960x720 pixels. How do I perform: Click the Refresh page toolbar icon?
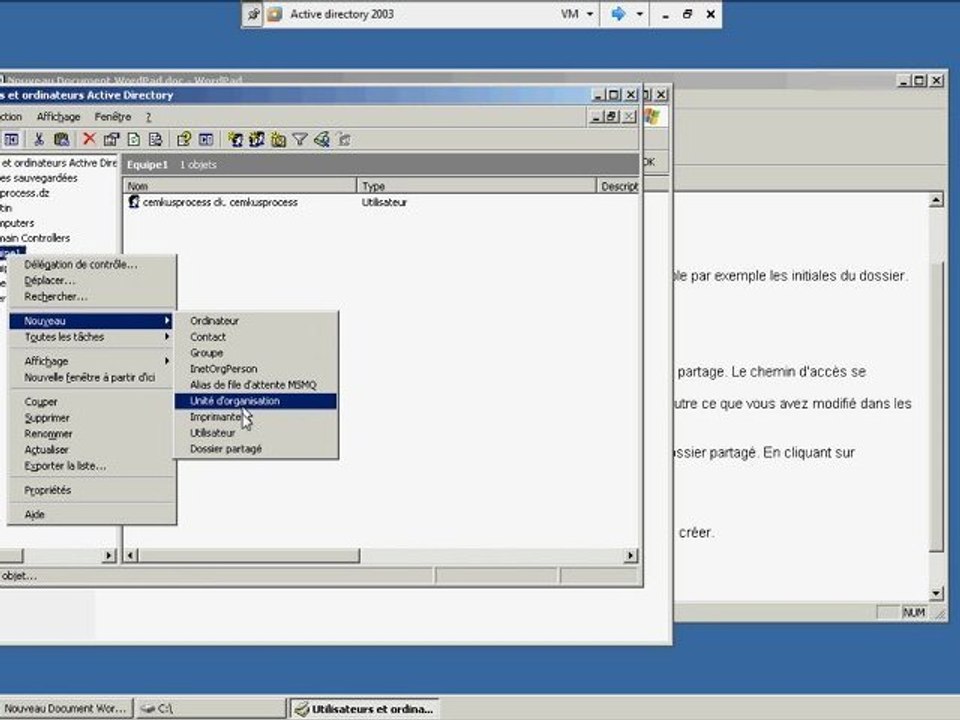coord(133,140)
